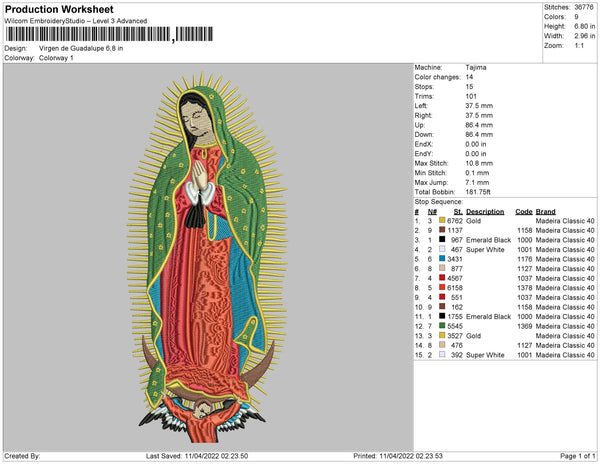Click the total bobbin value '181.75ft'
This screenshot has height=464, width=600.
coord(478,192)
